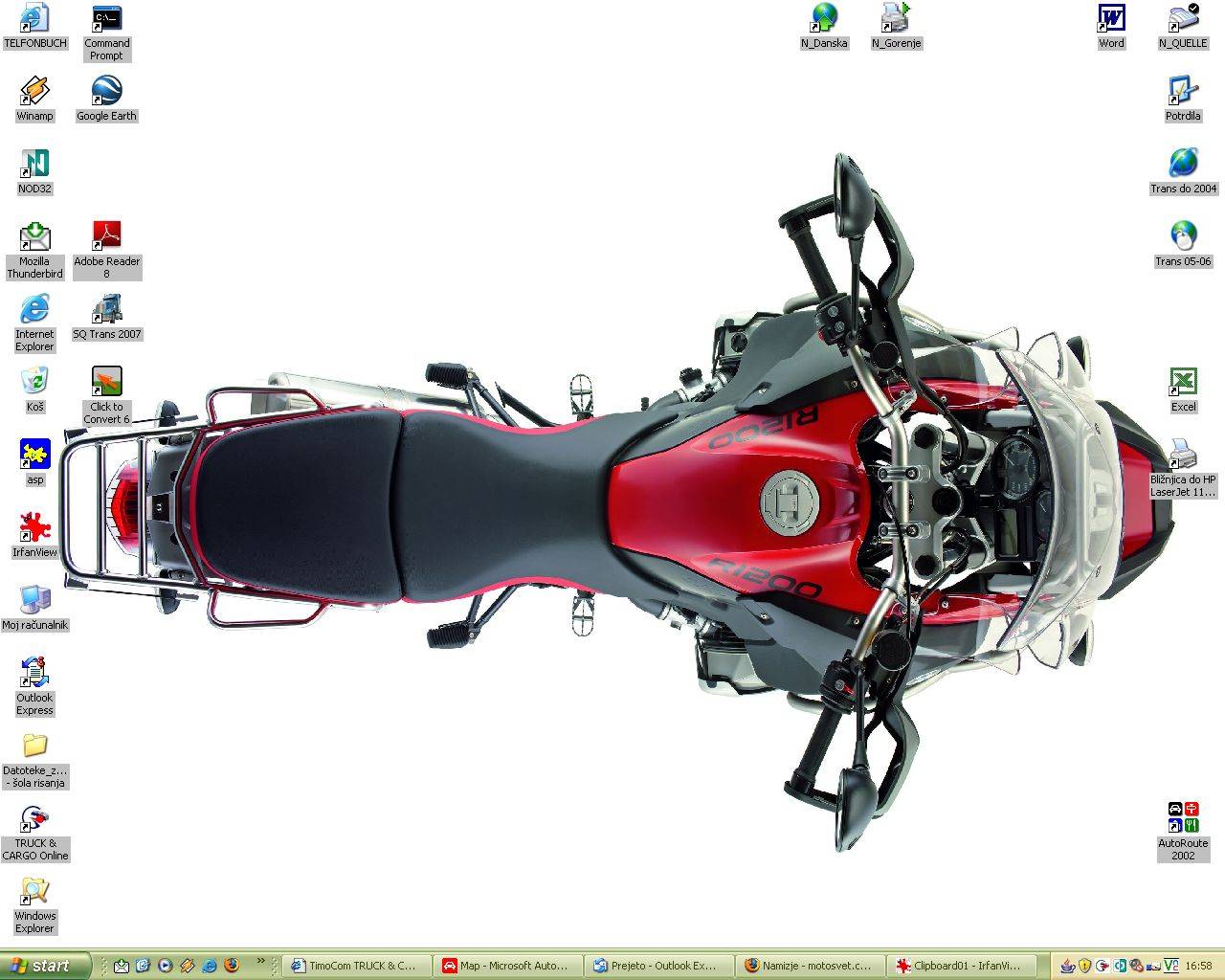Switch to Map - Microsoft Auto... taskbar window

point(508,966)
